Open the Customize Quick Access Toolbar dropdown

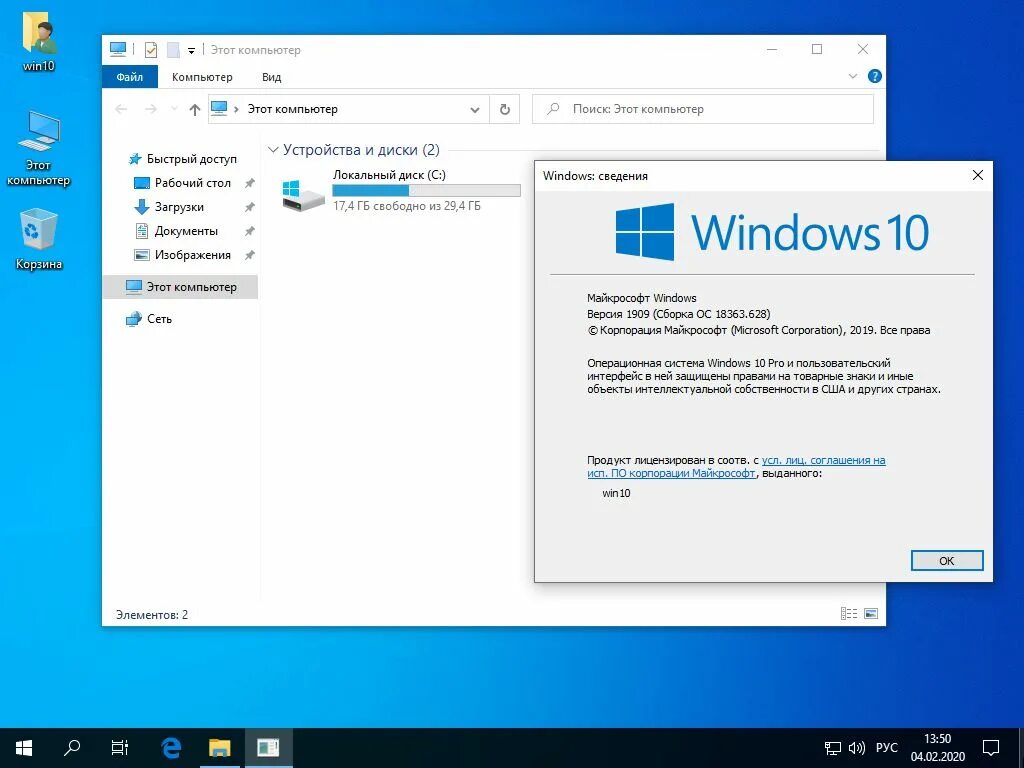click(191, 50)
